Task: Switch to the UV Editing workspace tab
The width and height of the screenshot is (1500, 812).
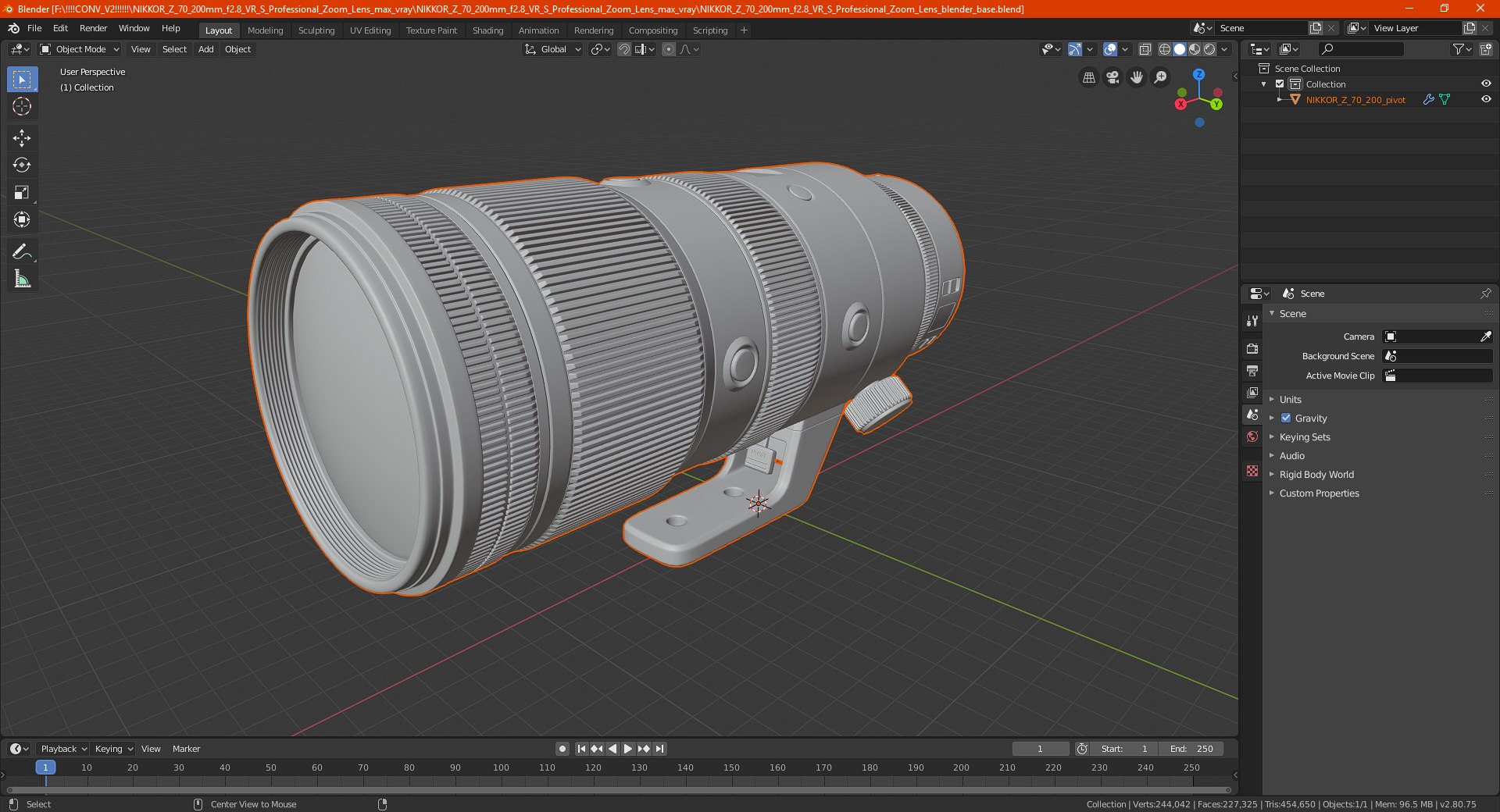Action: 370,30
